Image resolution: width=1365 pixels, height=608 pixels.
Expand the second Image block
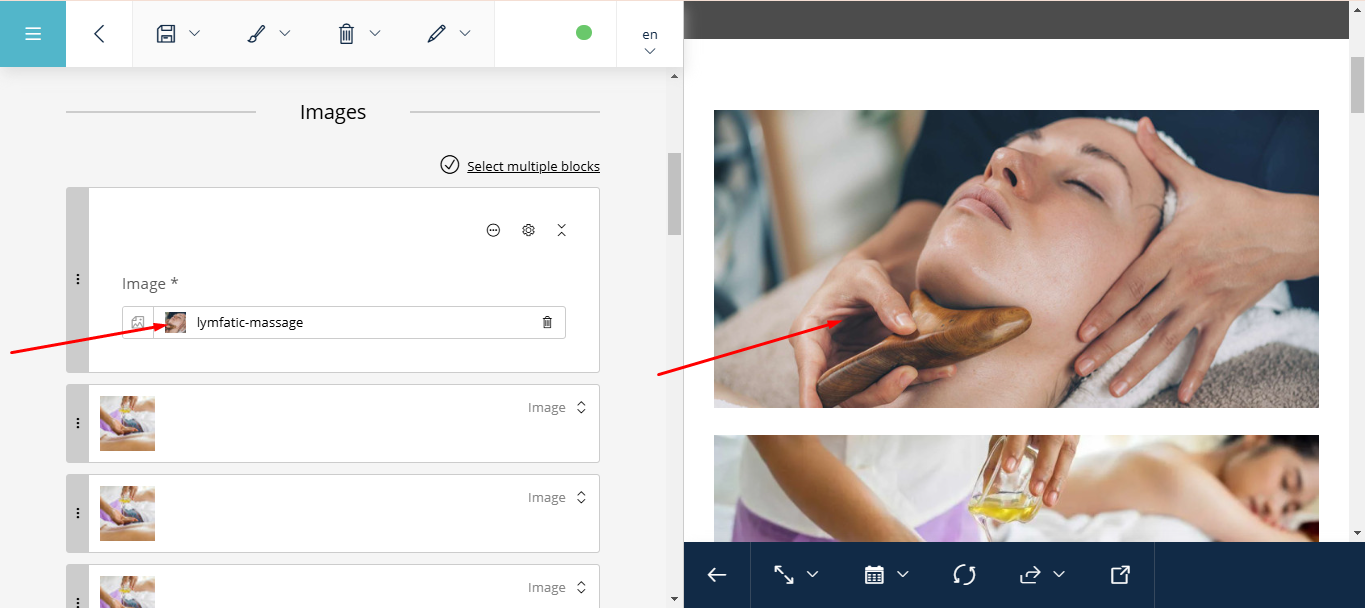pyautogui.click(x=581, y=408)
